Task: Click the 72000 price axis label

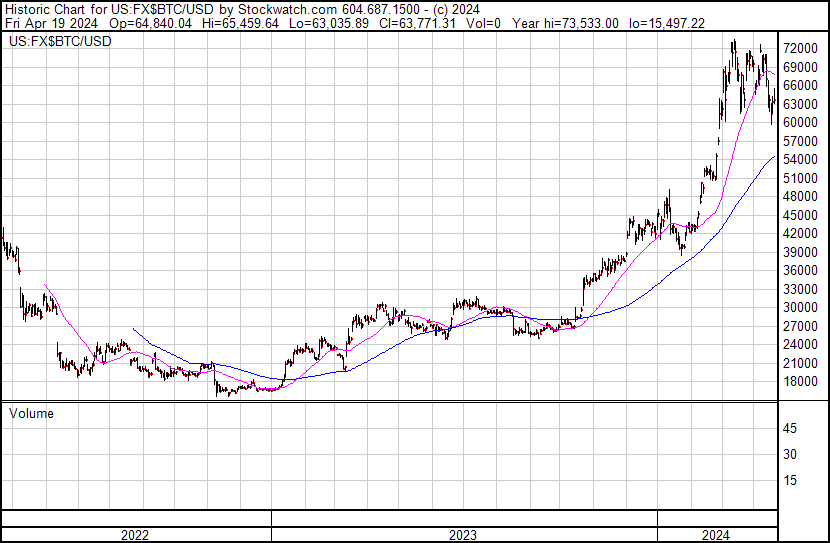Action: [x=801, y=48]
